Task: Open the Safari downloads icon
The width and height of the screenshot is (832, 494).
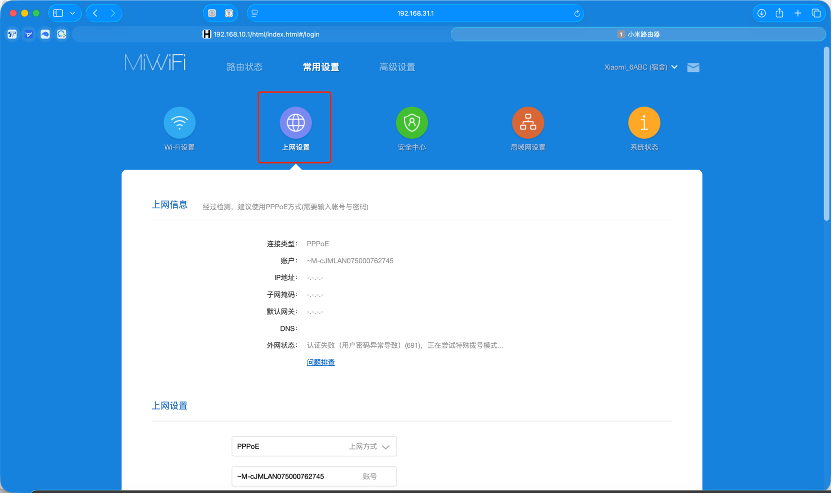Action: point(761,13)
